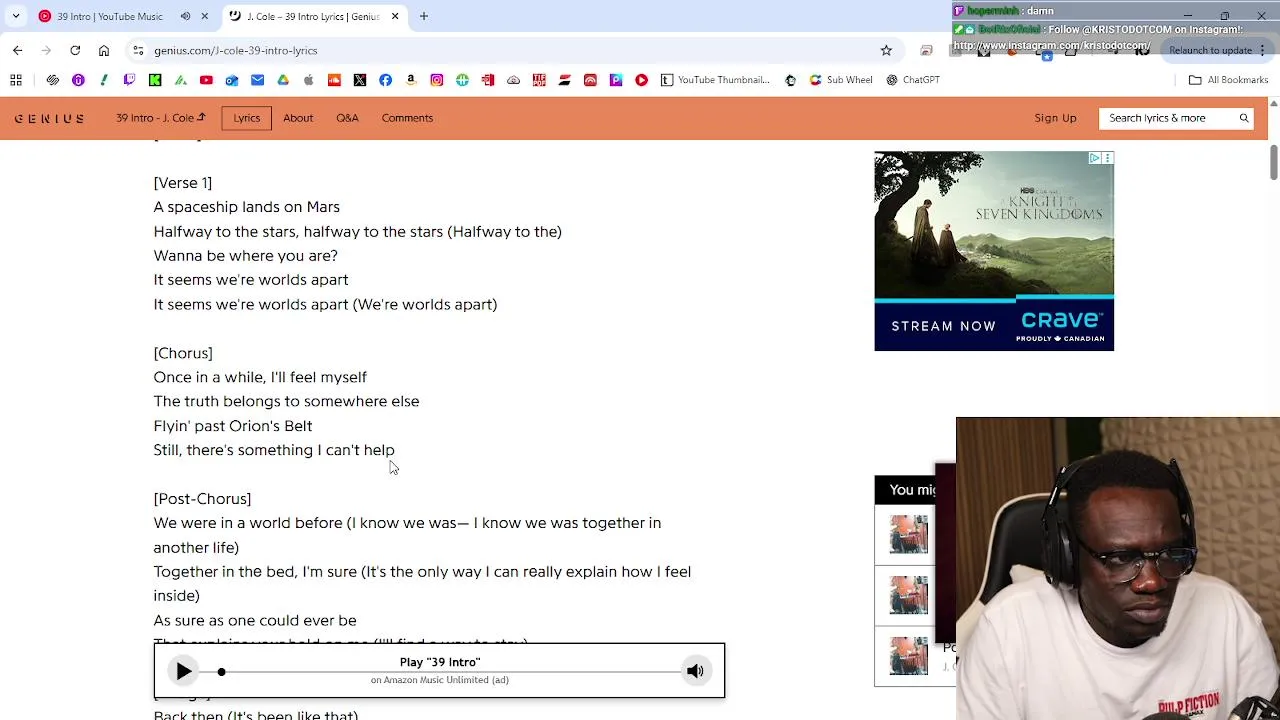Click the search magnifier in Genius search
The image size is (1280, 720).
tap(1244, 118)
